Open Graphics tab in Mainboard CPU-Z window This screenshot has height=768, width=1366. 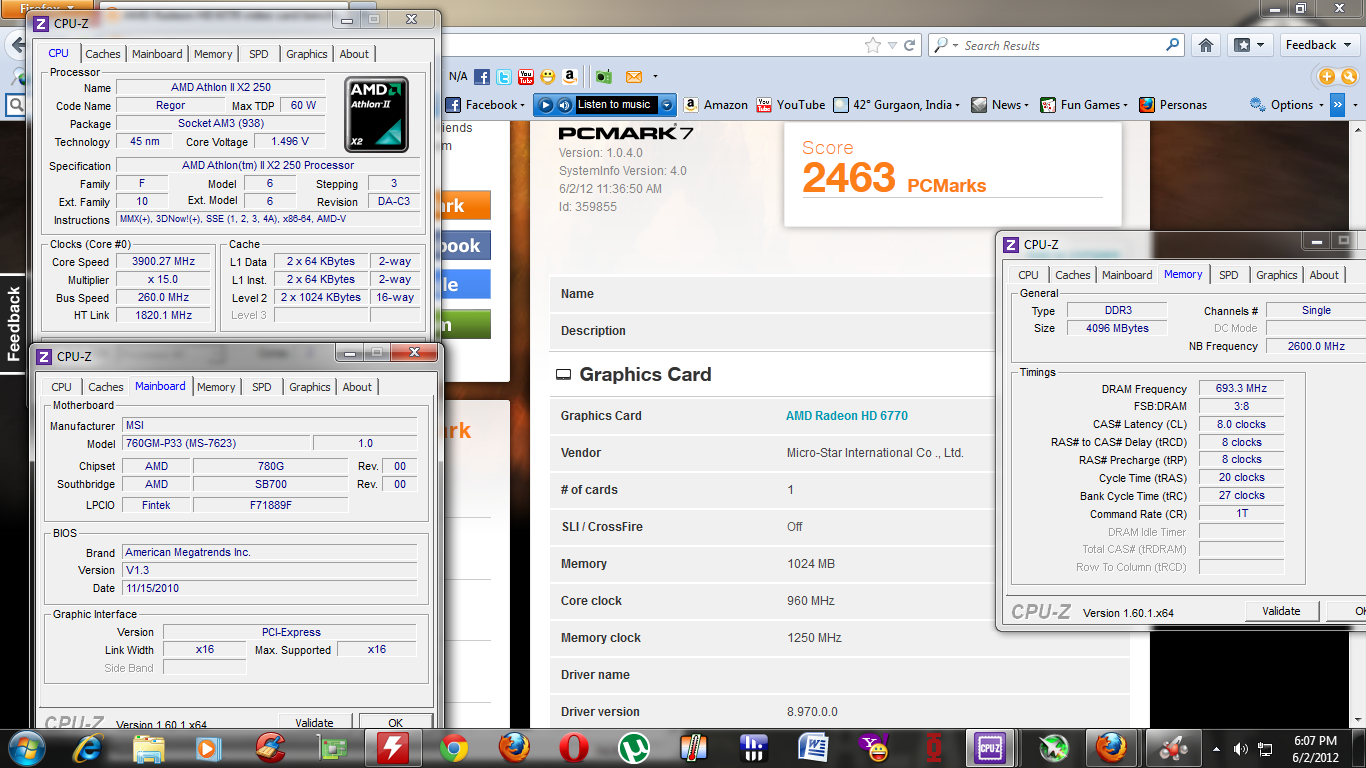(310, 387)
